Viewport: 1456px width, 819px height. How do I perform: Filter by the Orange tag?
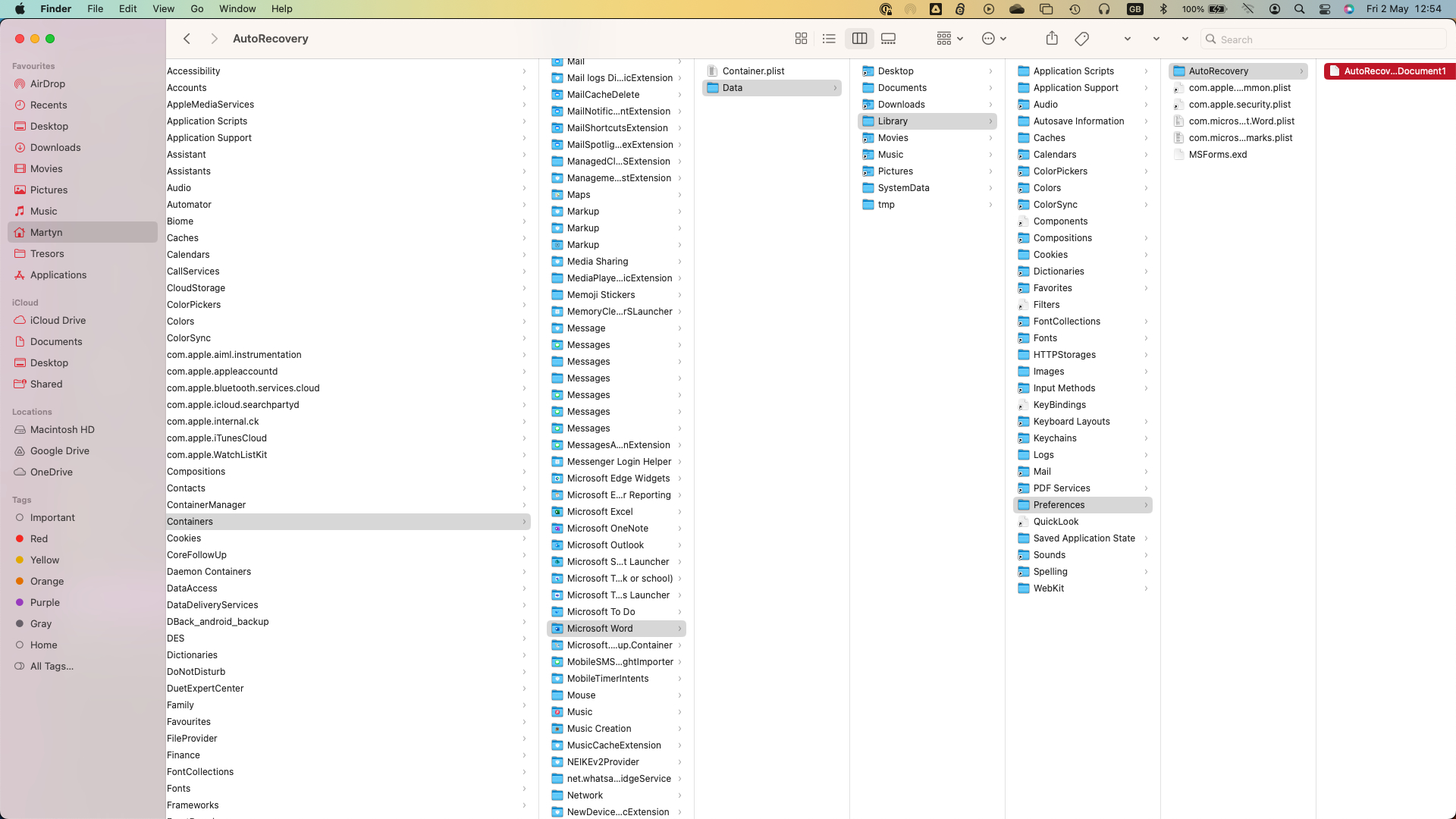pyautogui.click(x=46, y=582)
